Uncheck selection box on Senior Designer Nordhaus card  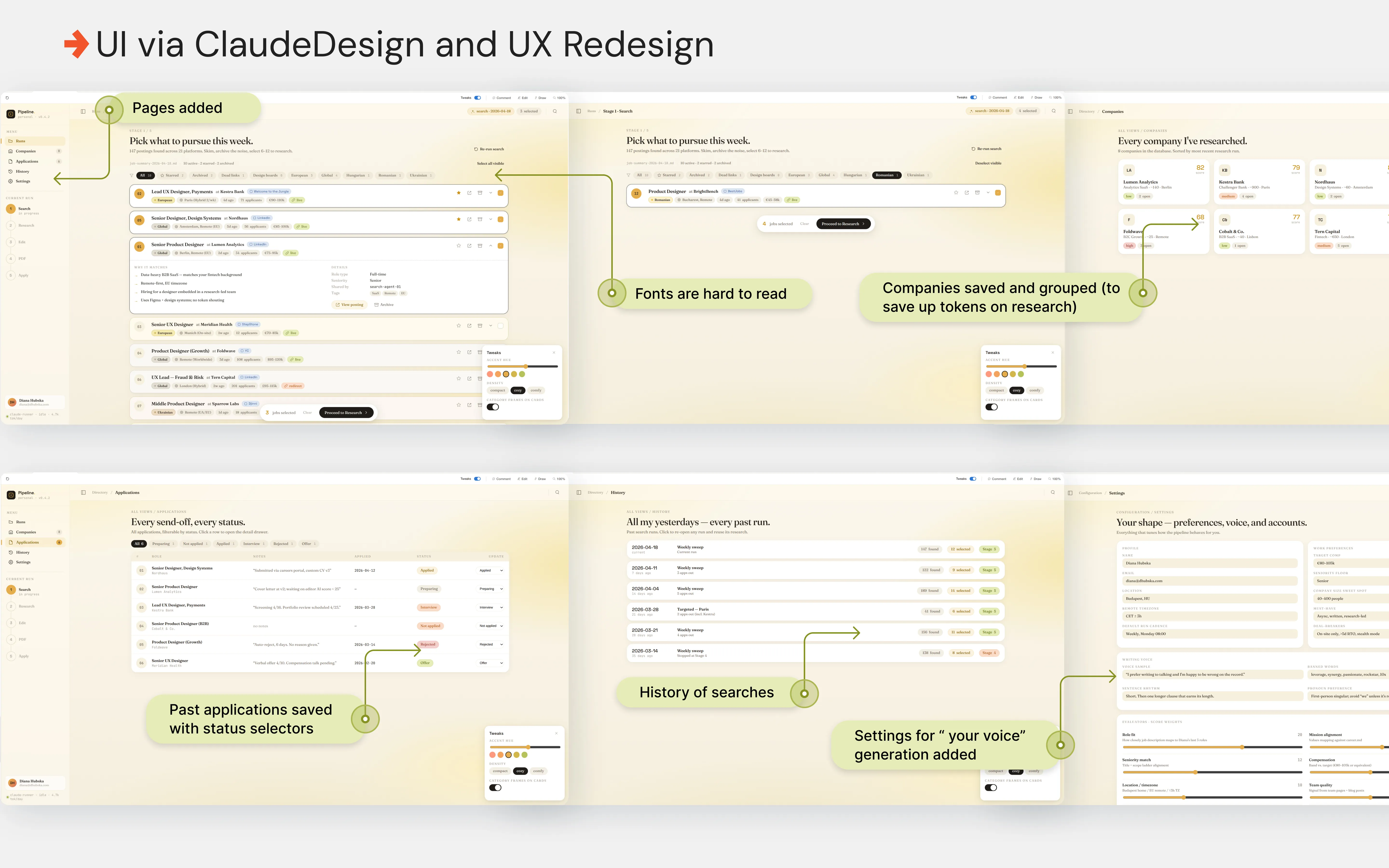tap(501, 219)
